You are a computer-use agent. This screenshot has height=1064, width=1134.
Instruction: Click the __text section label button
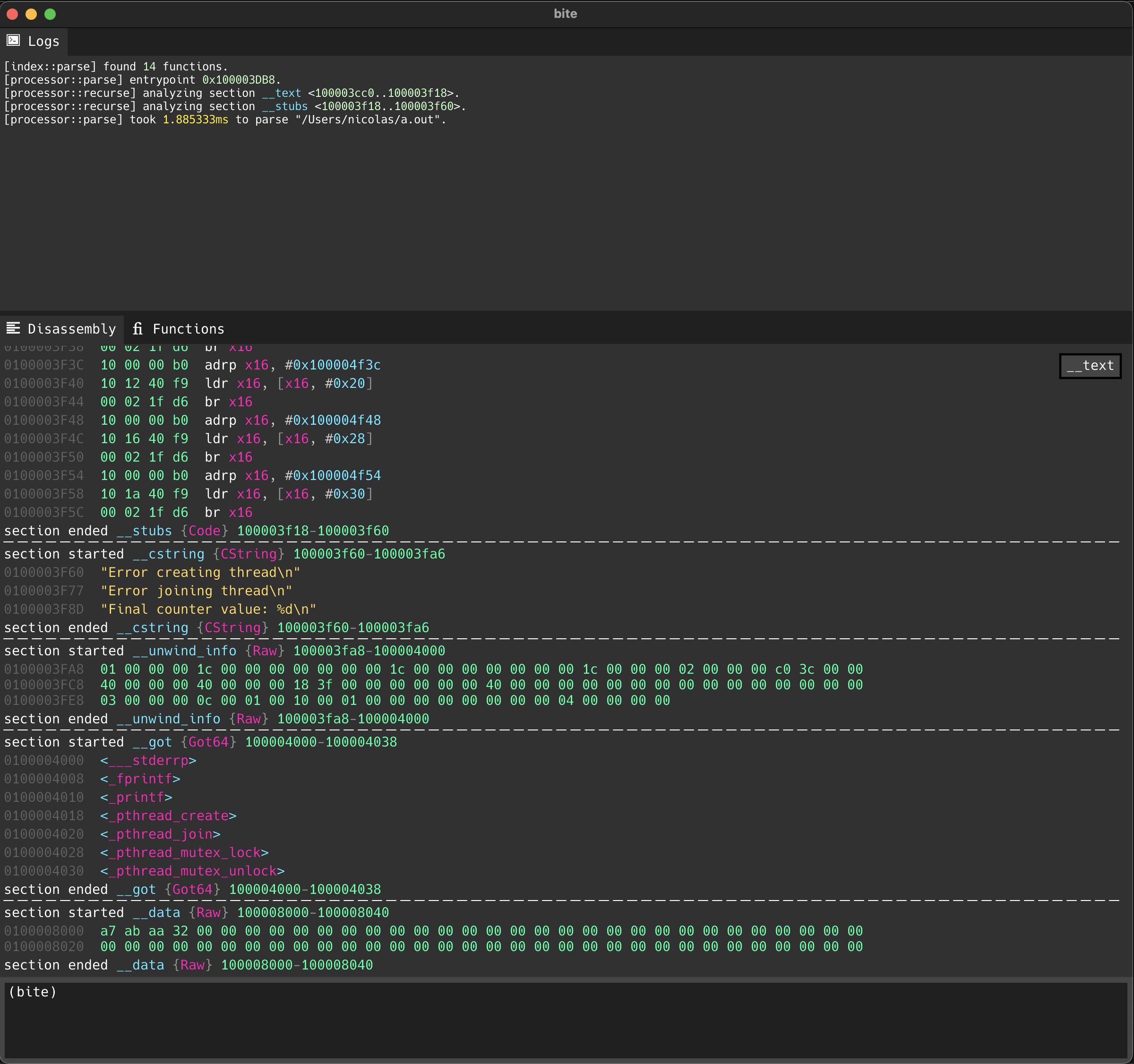point(1090,366)
